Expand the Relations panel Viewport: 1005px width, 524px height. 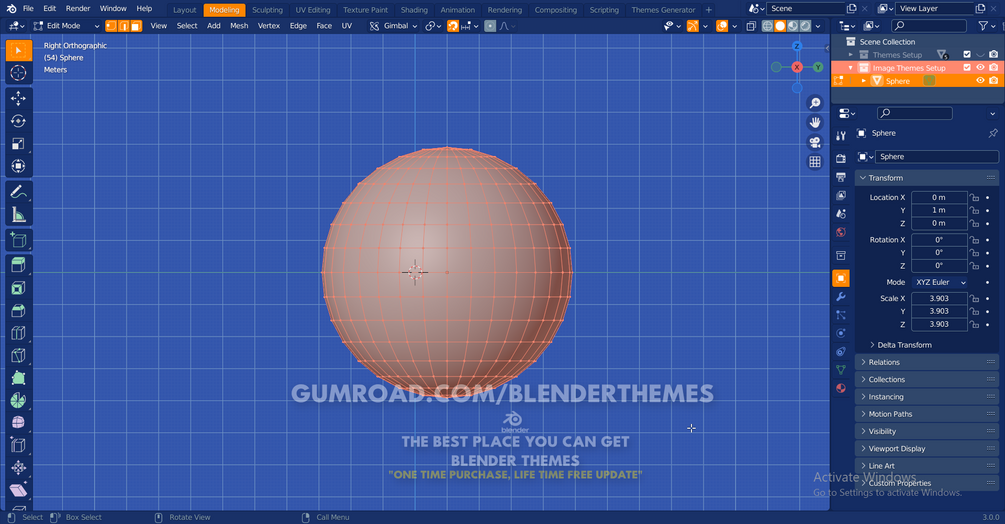(926, 362)
